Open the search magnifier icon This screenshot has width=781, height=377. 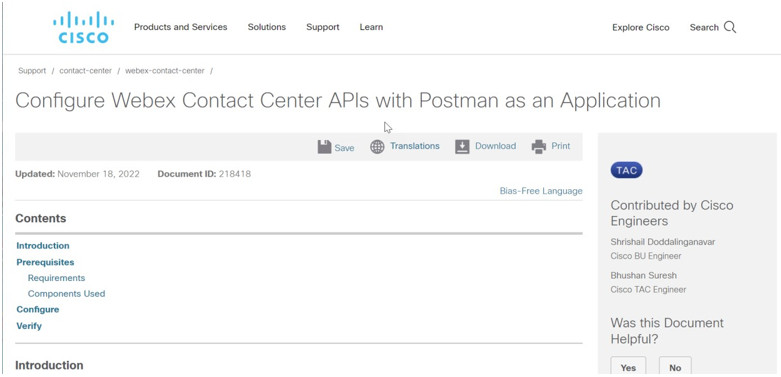tap(730, 27)
